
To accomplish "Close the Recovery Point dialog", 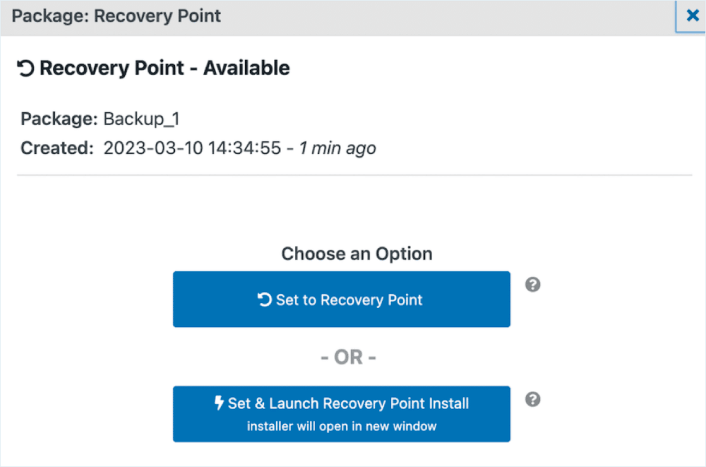I will click(x=691, y=16).
